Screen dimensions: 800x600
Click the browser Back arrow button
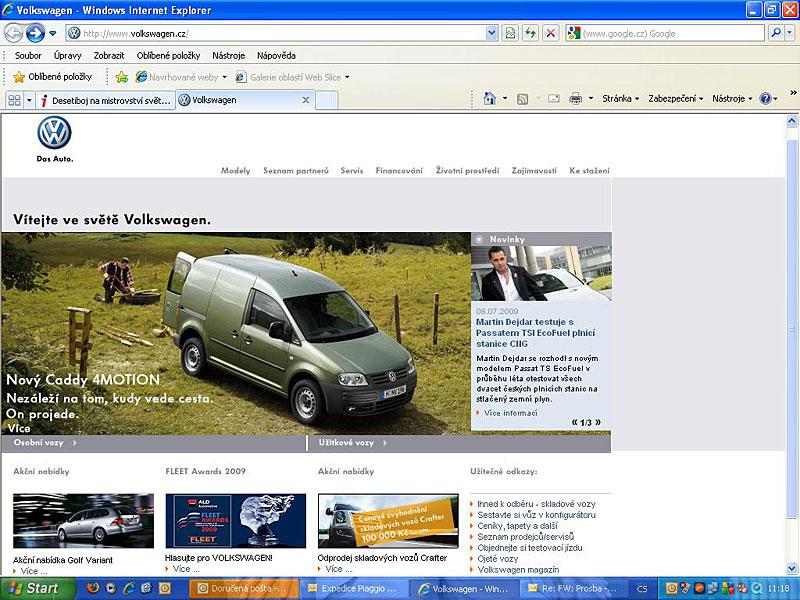[x=13, y=34]
